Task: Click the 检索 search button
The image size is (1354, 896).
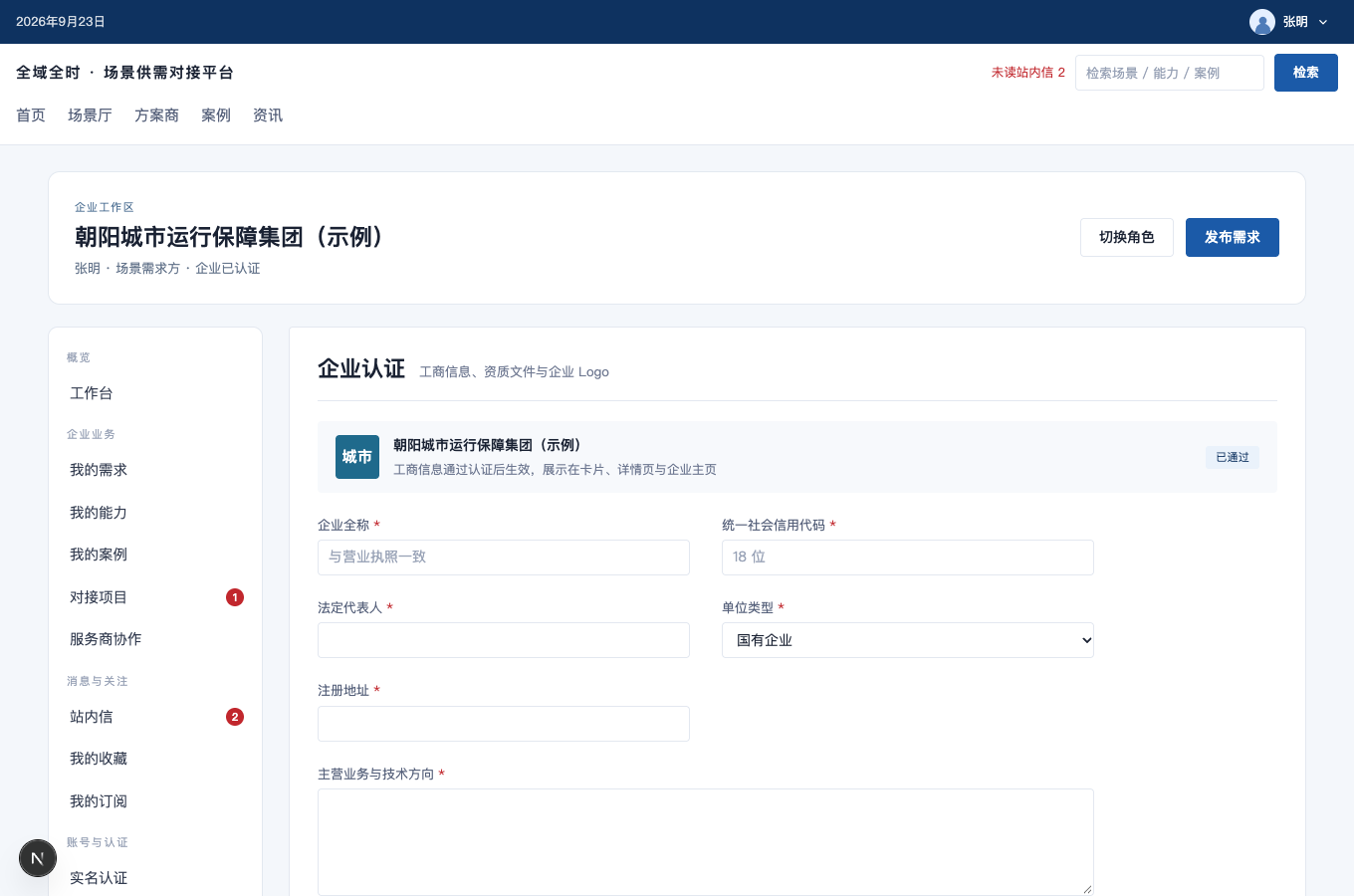Action: [x=1306, y=73]
